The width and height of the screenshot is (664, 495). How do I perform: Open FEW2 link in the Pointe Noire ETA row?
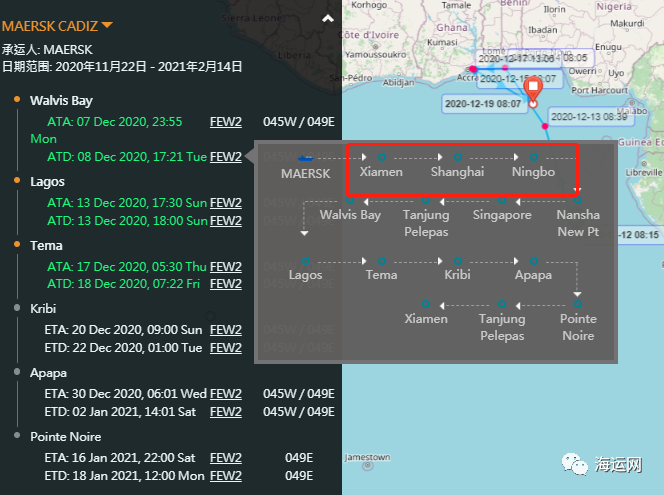pos(226,458)
